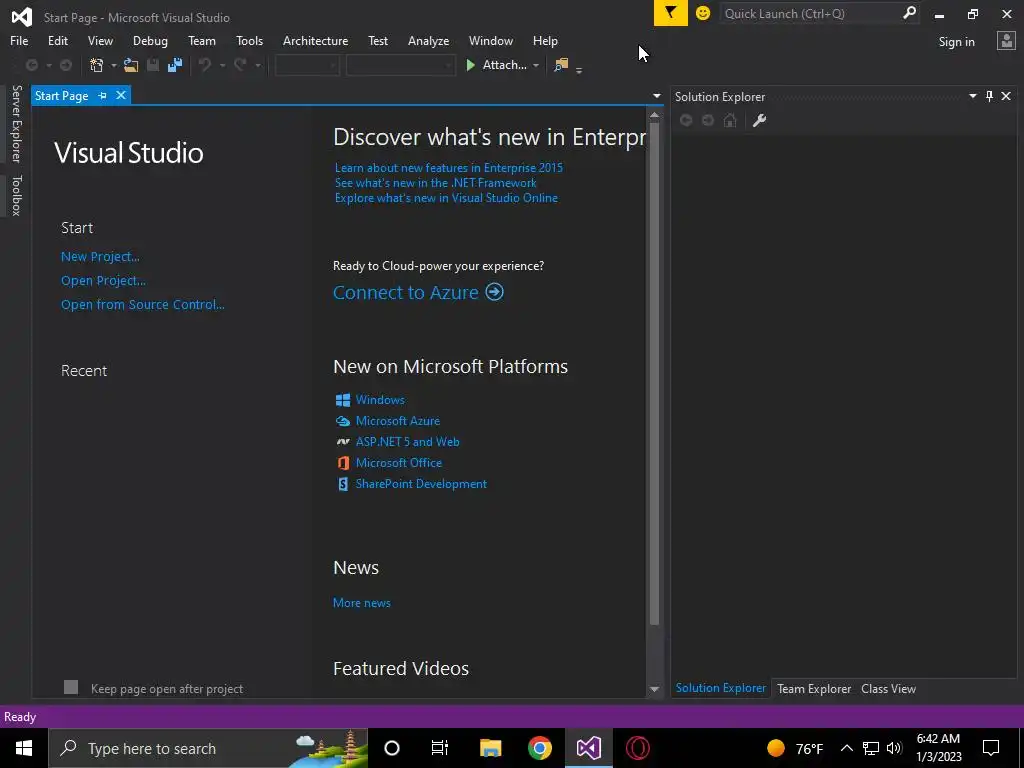1024x768 pixels.
Task: Open the Redo history dropdown arrow
Action: 258,65
